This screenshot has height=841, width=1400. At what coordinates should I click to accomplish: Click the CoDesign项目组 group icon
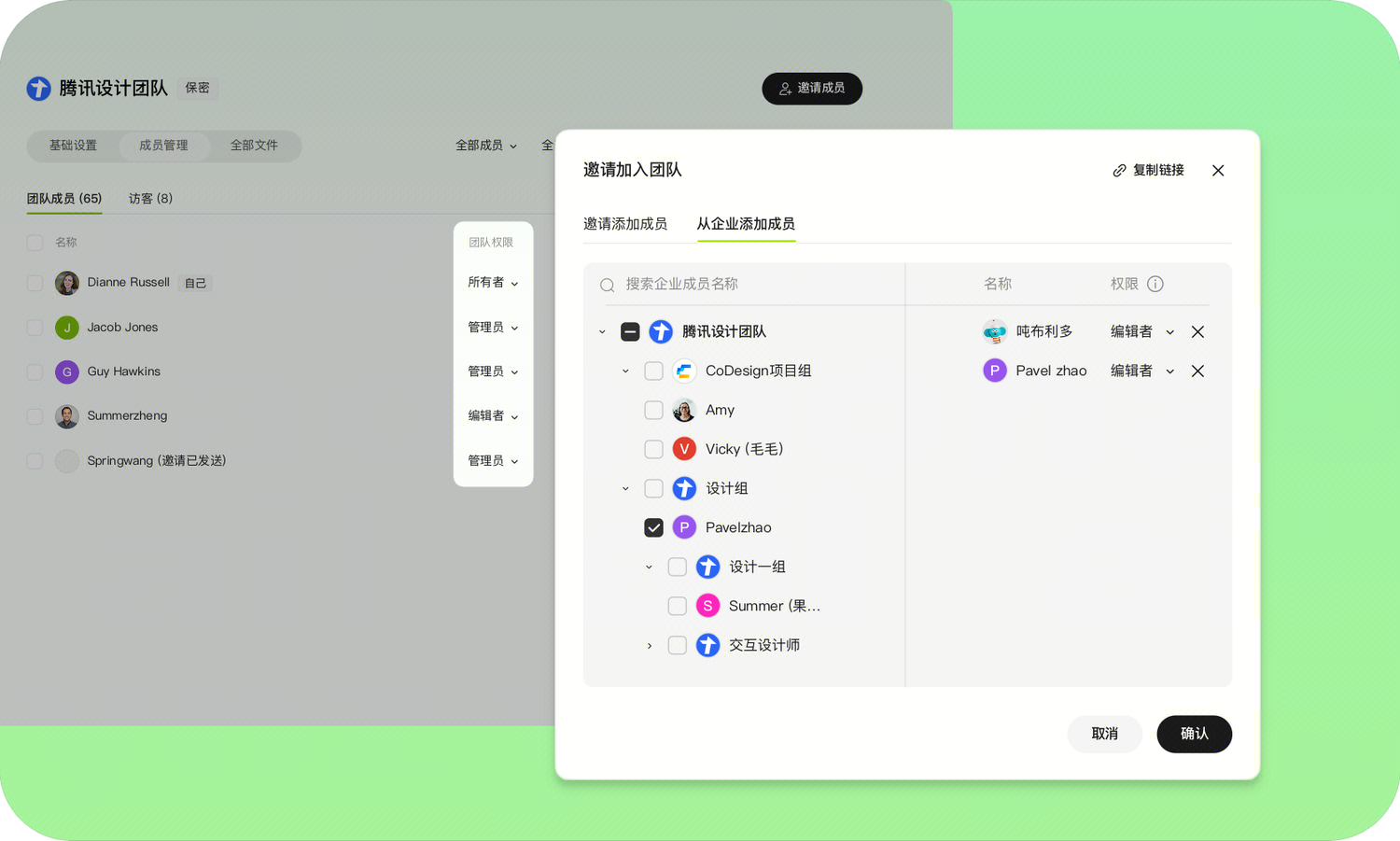(684, 371)
